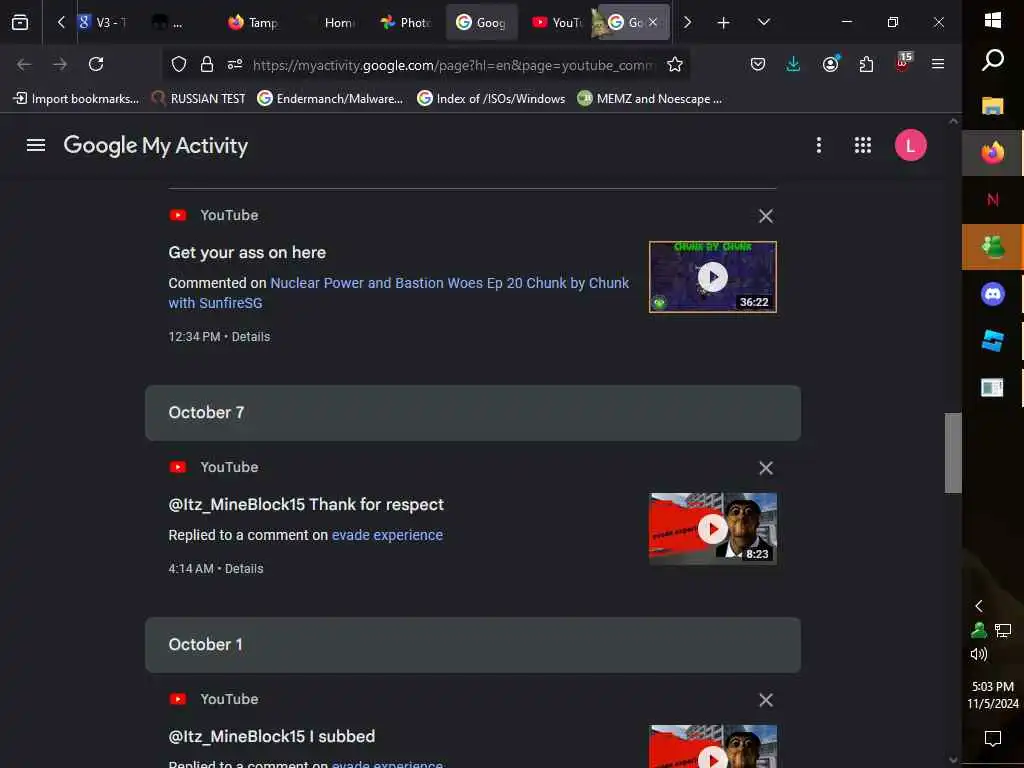Open Google My Activity main menu
The height and width of the screenshot is (768, 1024).
[36, 145]
